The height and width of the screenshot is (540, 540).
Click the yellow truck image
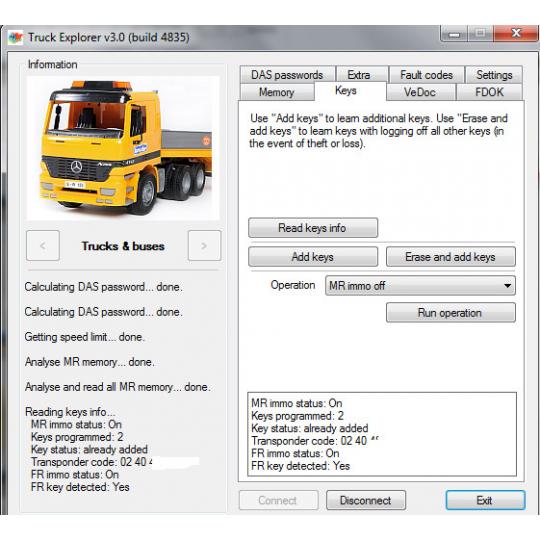click(x=123, y=148)
